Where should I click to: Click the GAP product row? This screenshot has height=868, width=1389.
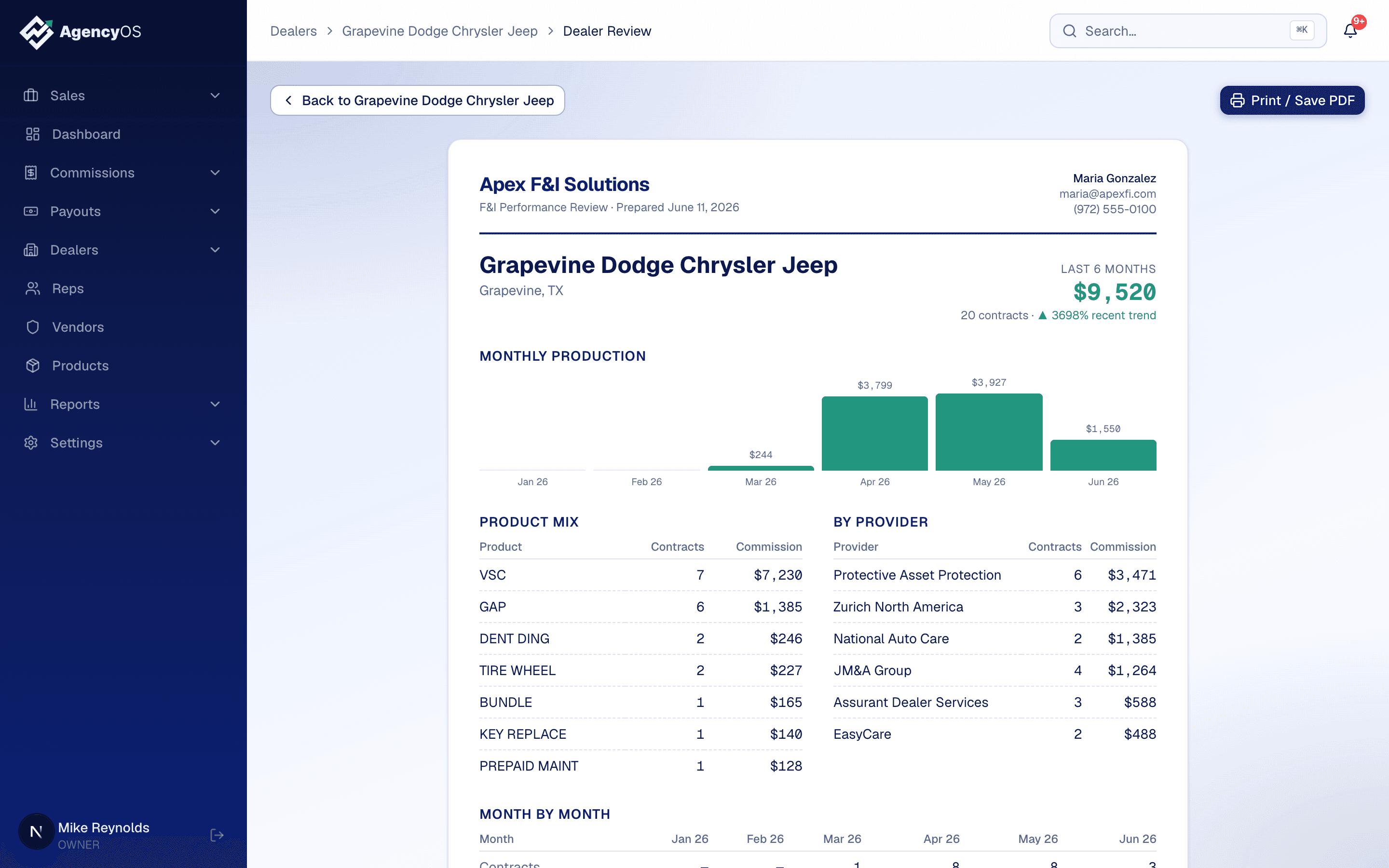point(640,607)
